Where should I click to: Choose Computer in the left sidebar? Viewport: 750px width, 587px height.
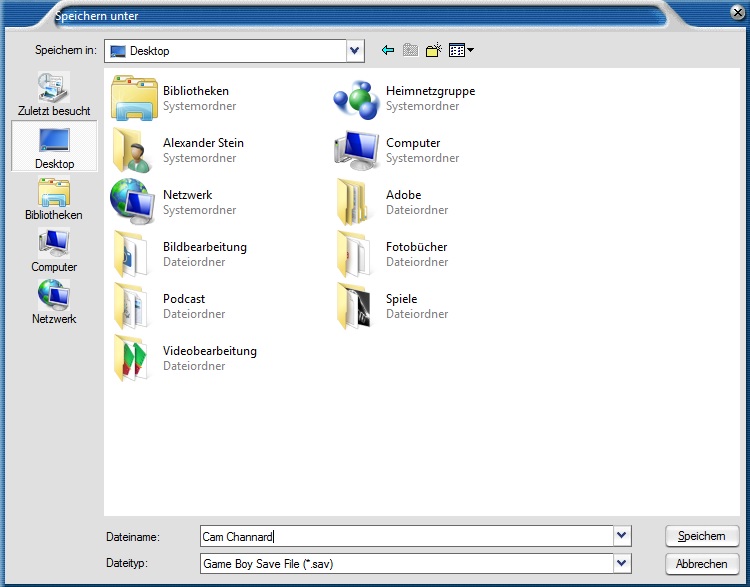pyautogui.click(x=54, y=251)
